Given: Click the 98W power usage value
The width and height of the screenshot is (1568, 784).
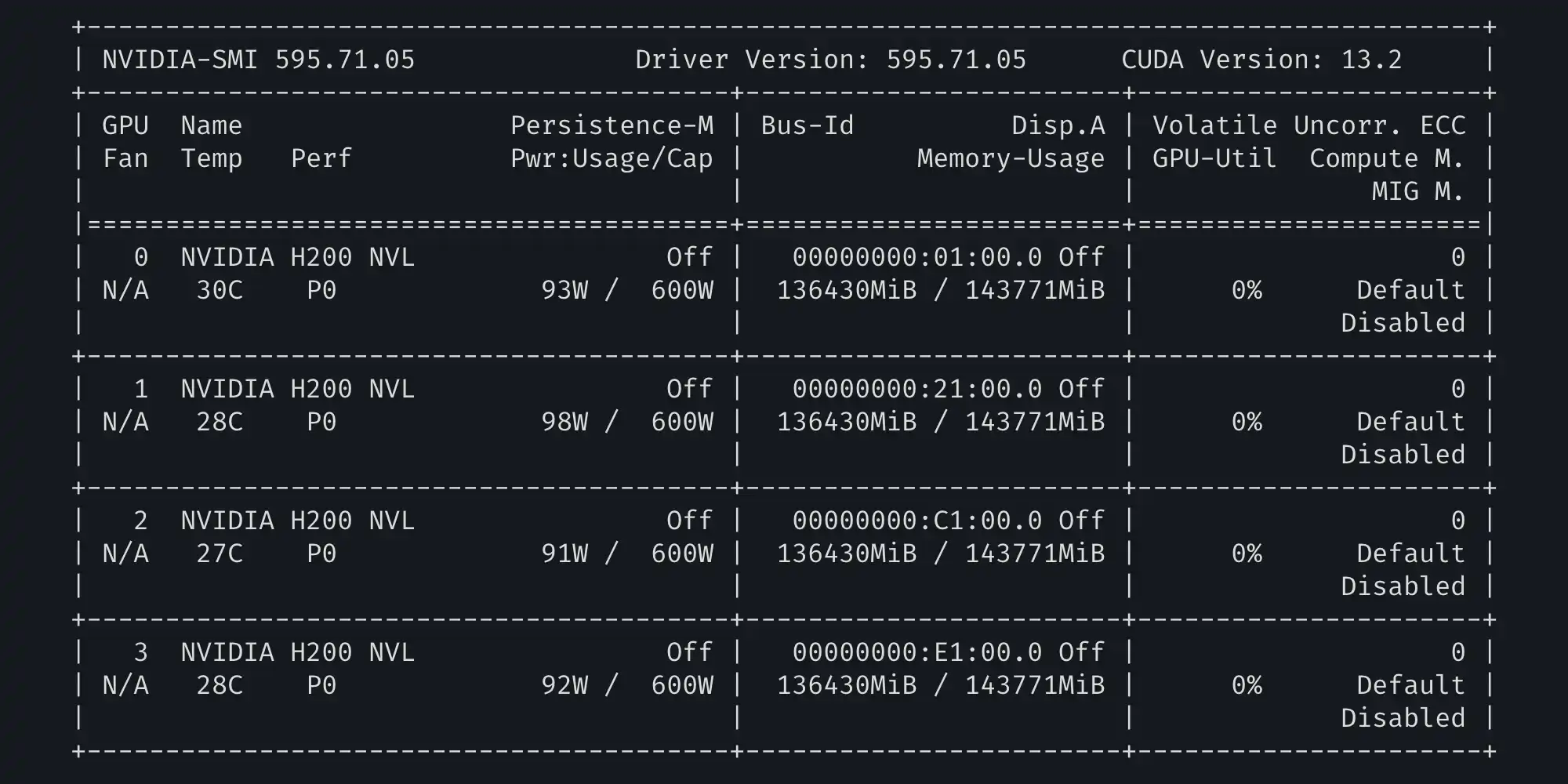Looking at the screenshot, I should [564, 422].
